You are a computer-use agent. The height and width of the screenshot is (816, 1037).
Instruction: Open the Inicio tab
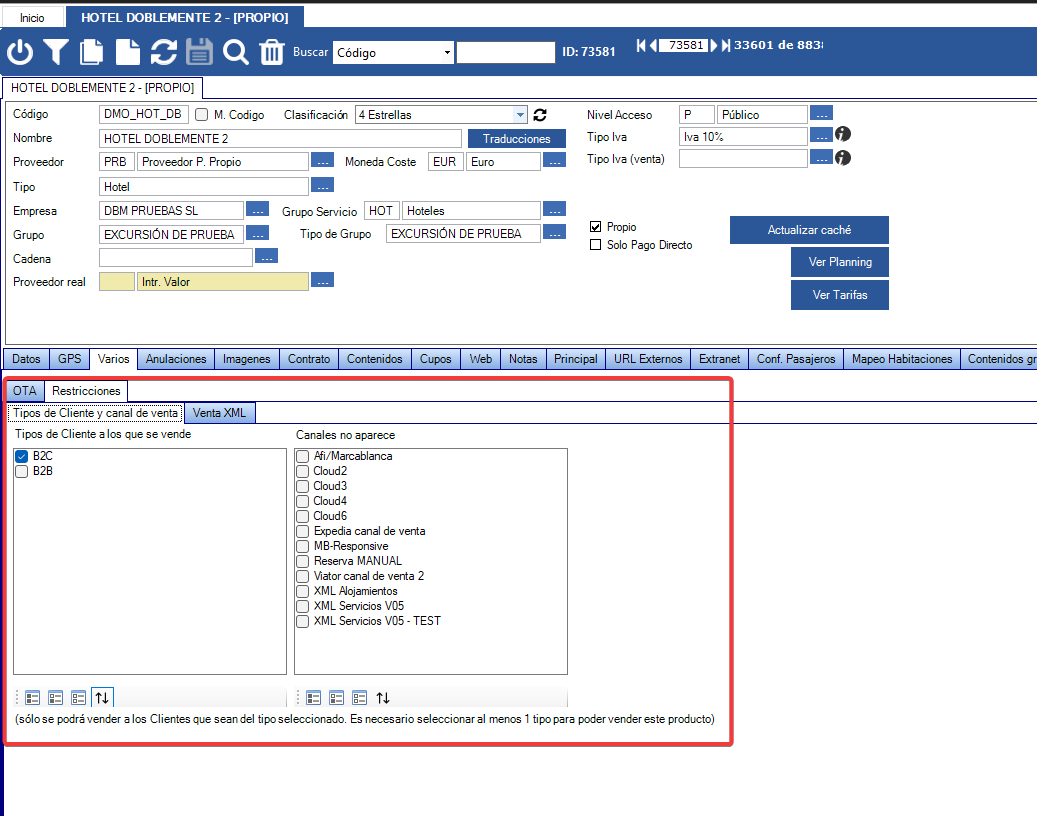click(32, 18)
